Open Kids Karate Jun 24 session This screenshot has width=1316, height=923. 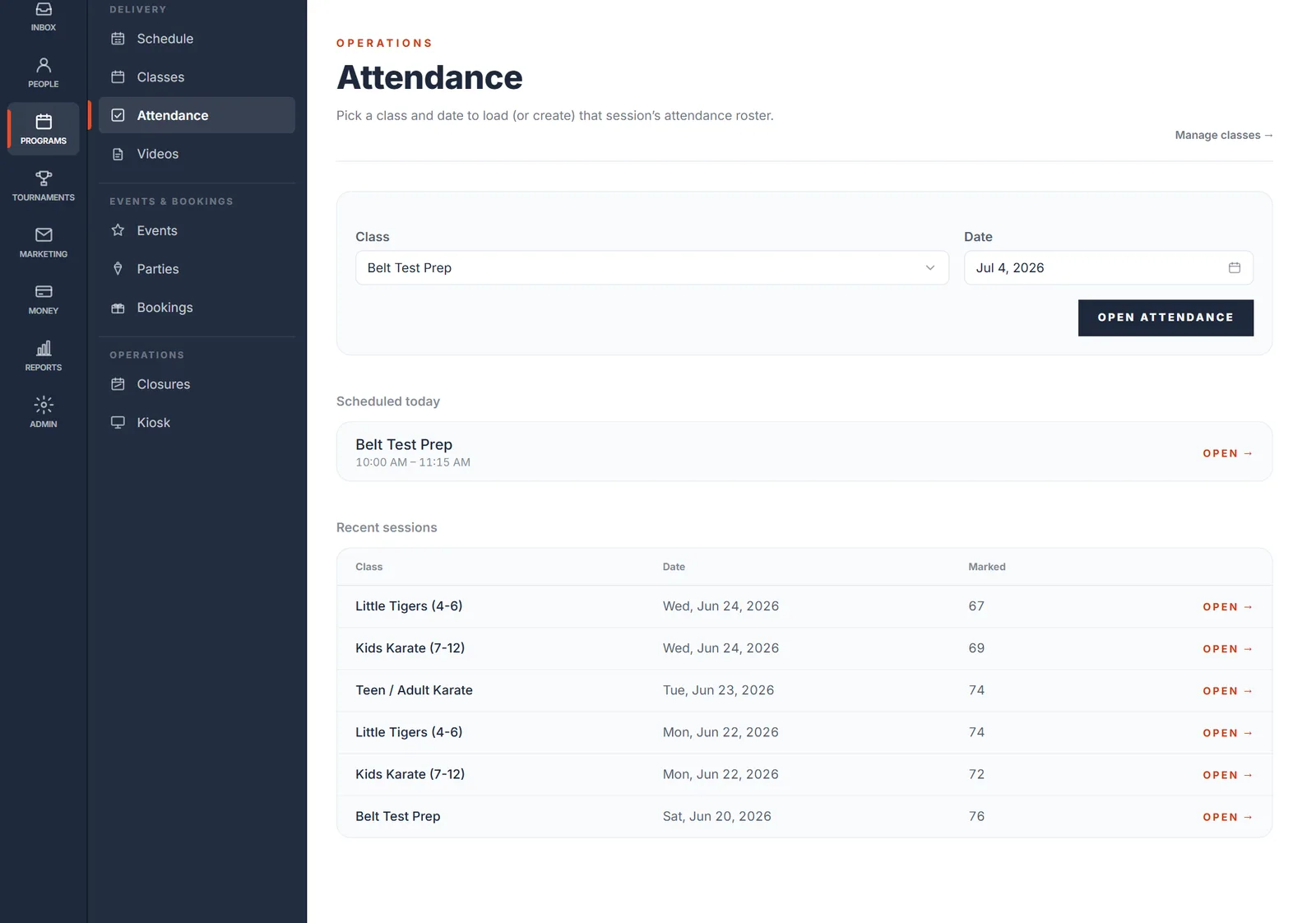(1227, 649)
